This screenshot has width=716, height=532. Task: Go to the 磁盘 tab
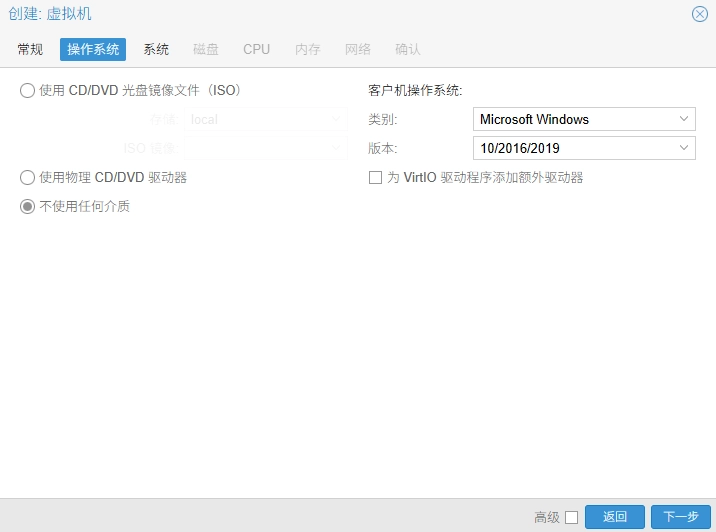[x=206, y=49]
